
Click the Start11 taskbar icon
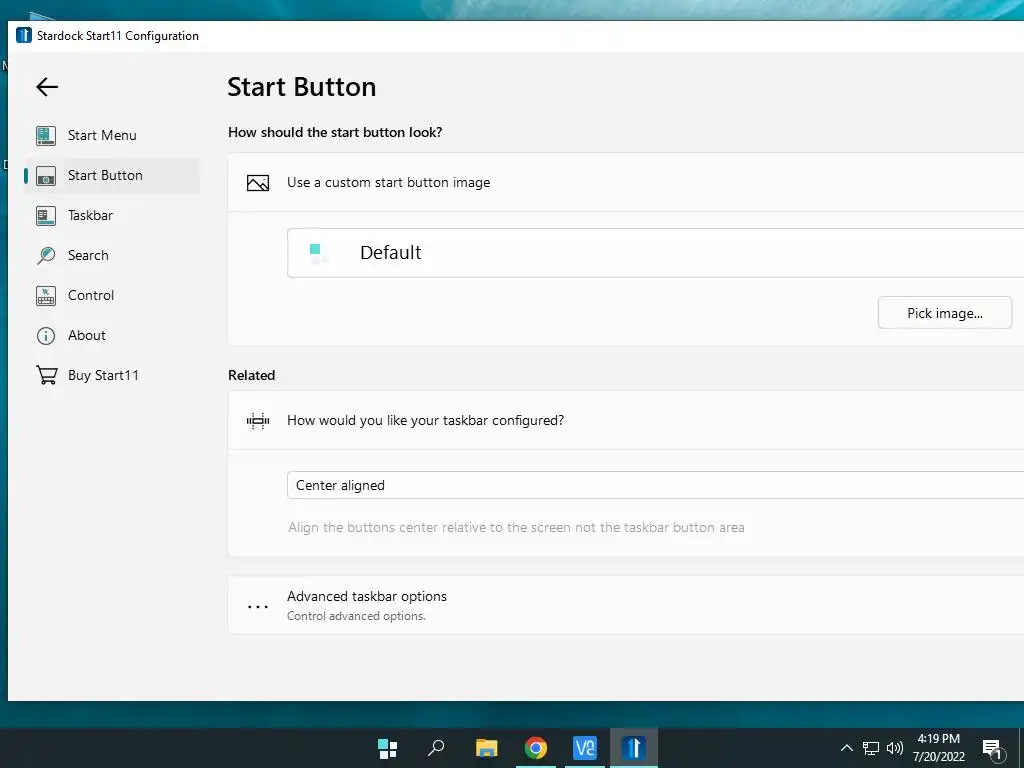(633, 748)
